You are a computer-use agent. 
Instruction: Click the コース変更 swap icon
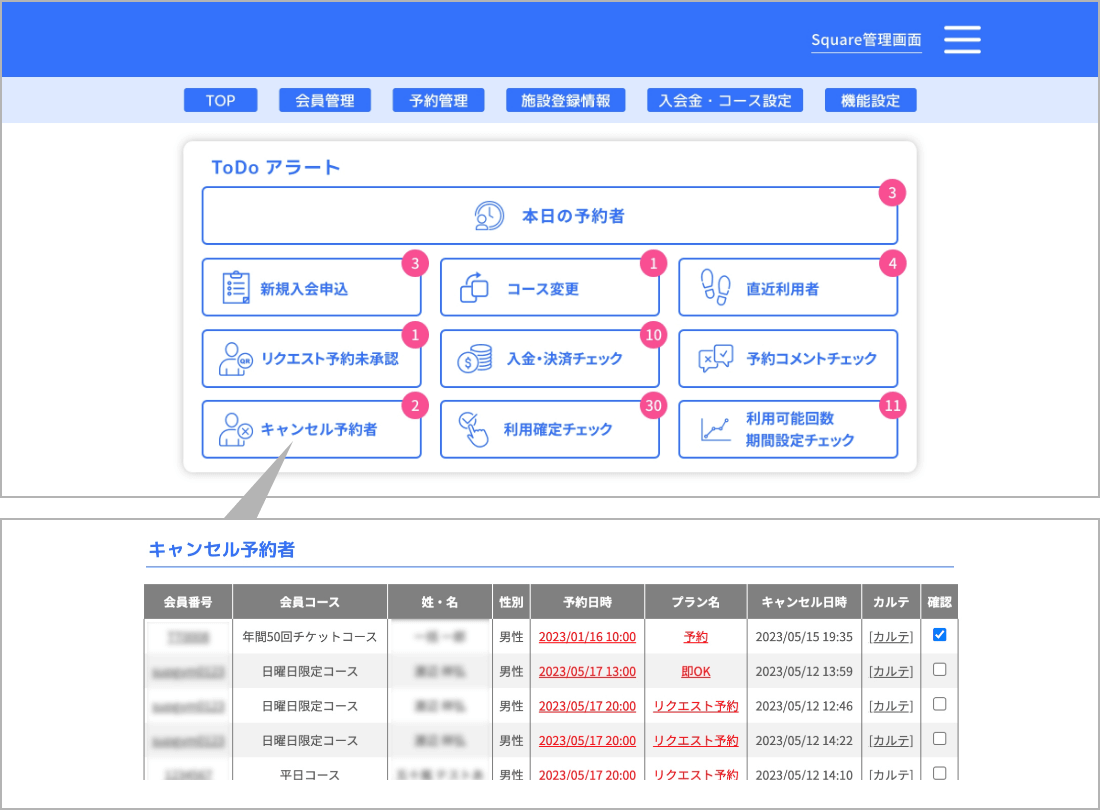click(474, 288)
